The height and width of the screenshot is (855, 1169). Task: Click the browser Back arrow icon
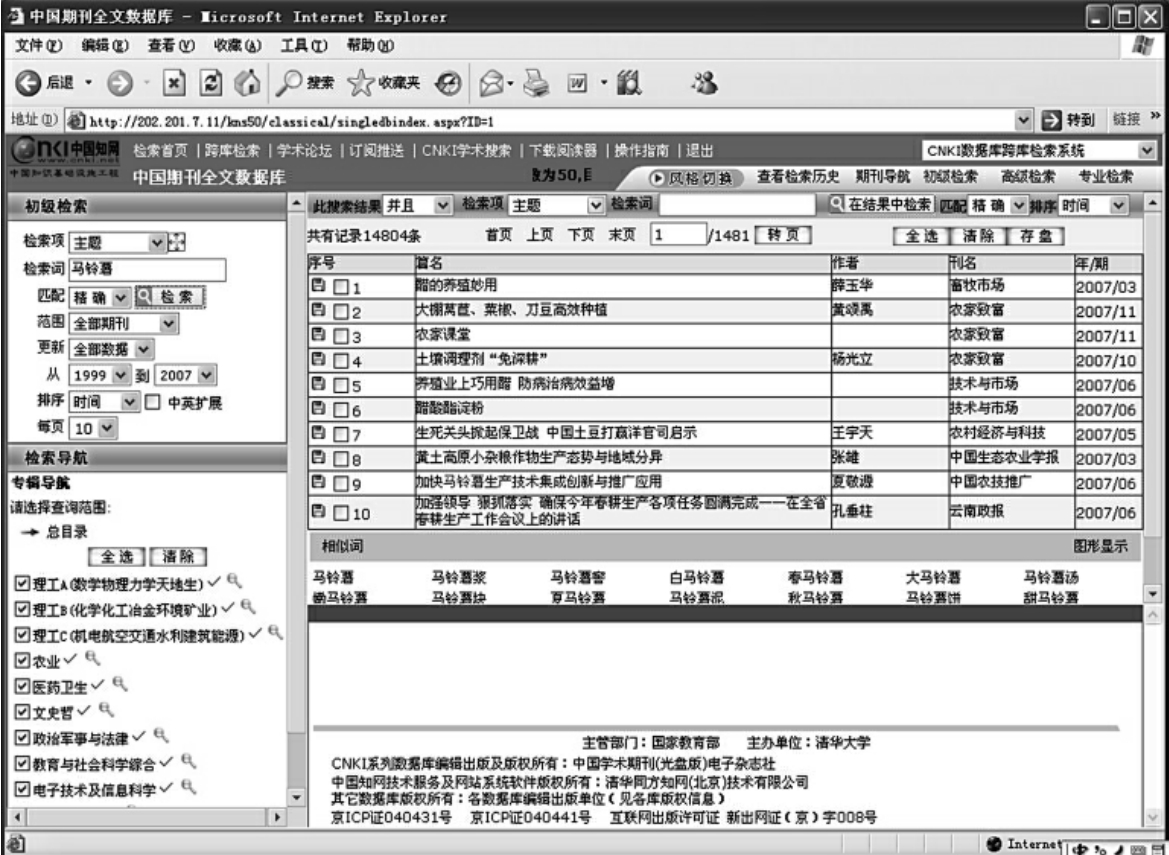[x=28, y=83]
